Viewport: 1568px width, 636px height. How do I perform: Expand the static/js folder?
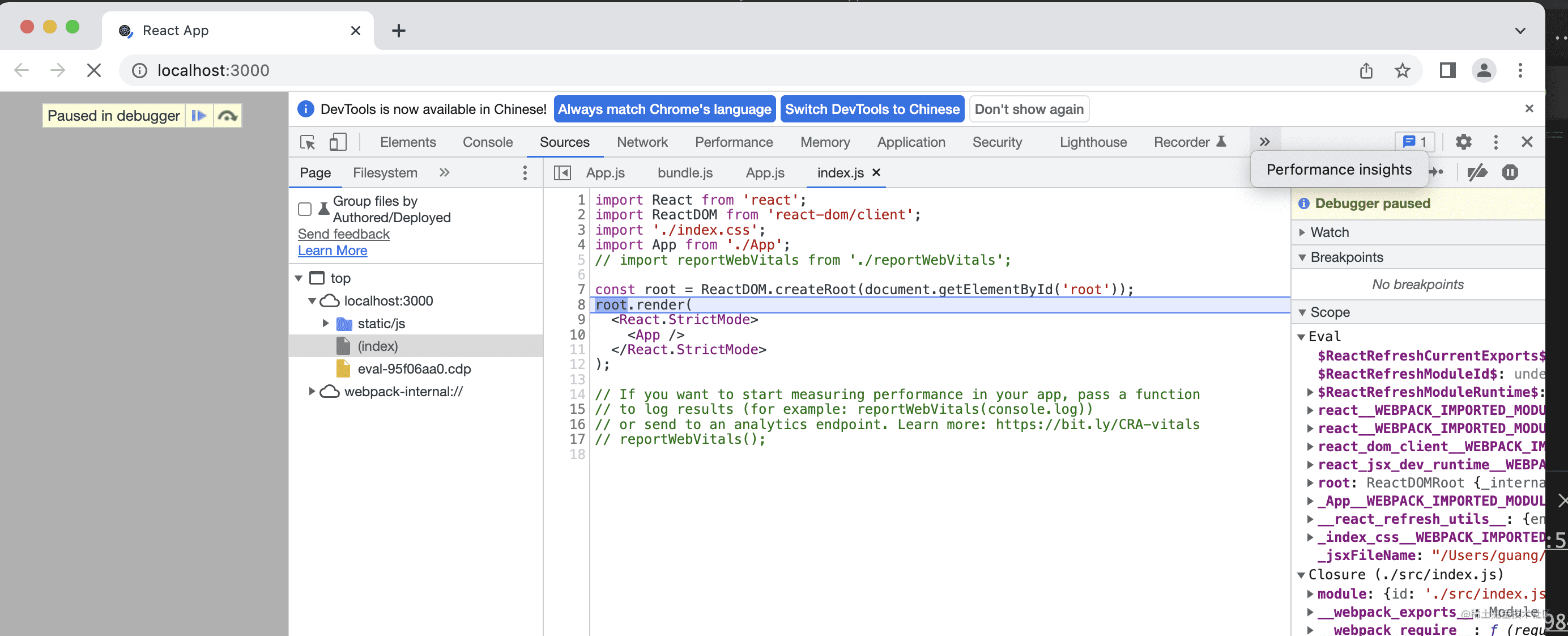(x=326, y=324)
